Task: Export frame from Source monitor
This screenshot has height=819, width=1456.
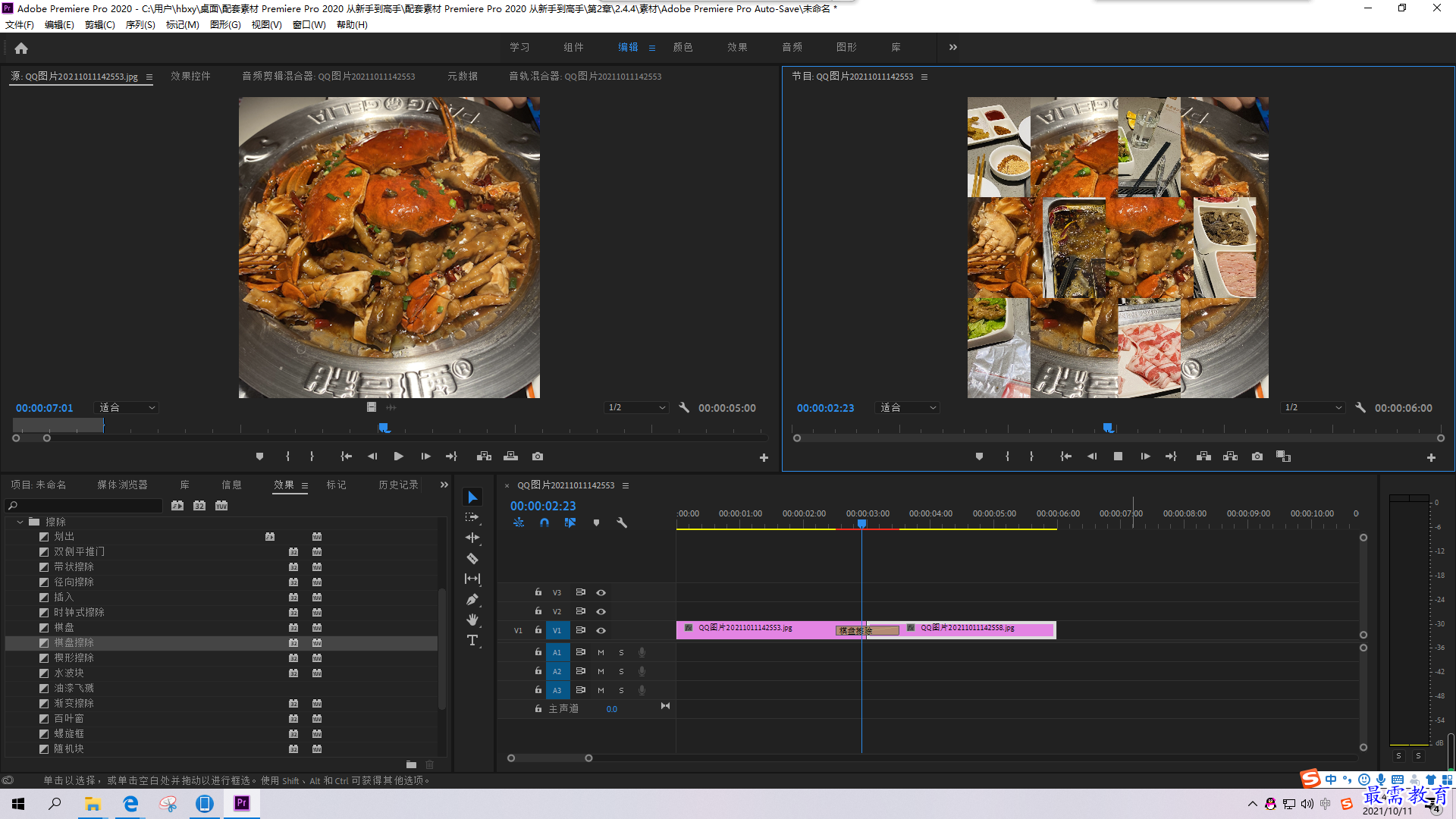Action: point(538,456)
